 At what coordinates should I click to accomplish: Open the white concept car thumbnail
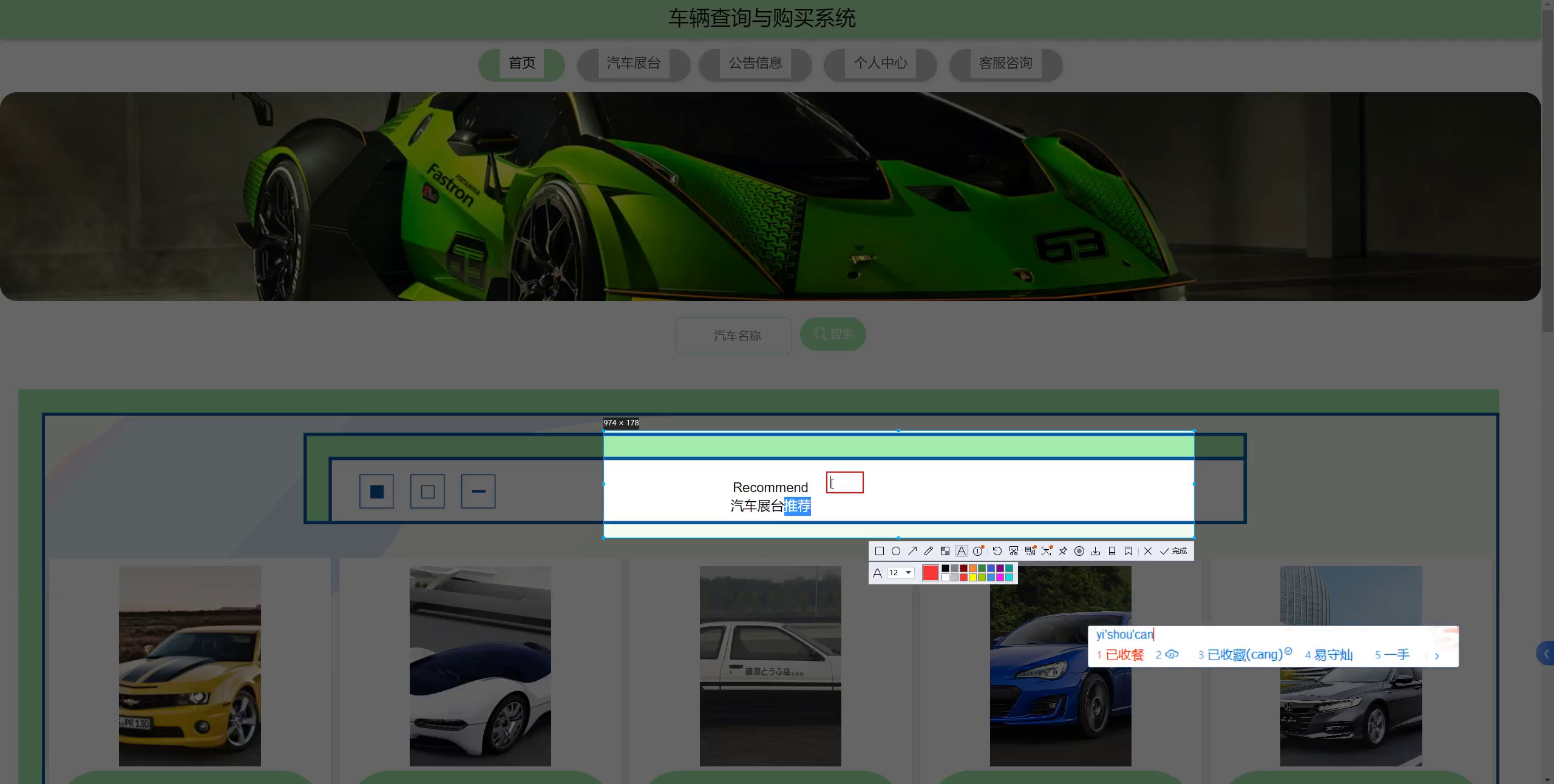pyautogui.click(x=480, y=666)
